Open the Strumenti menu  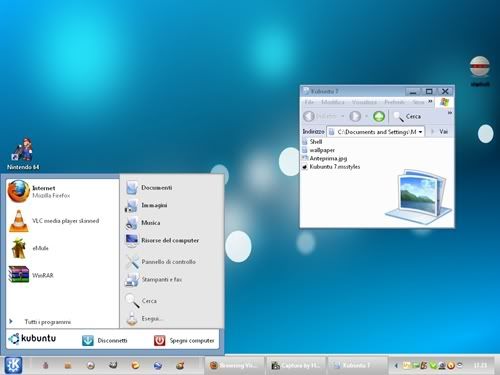(x=418, y=102)
